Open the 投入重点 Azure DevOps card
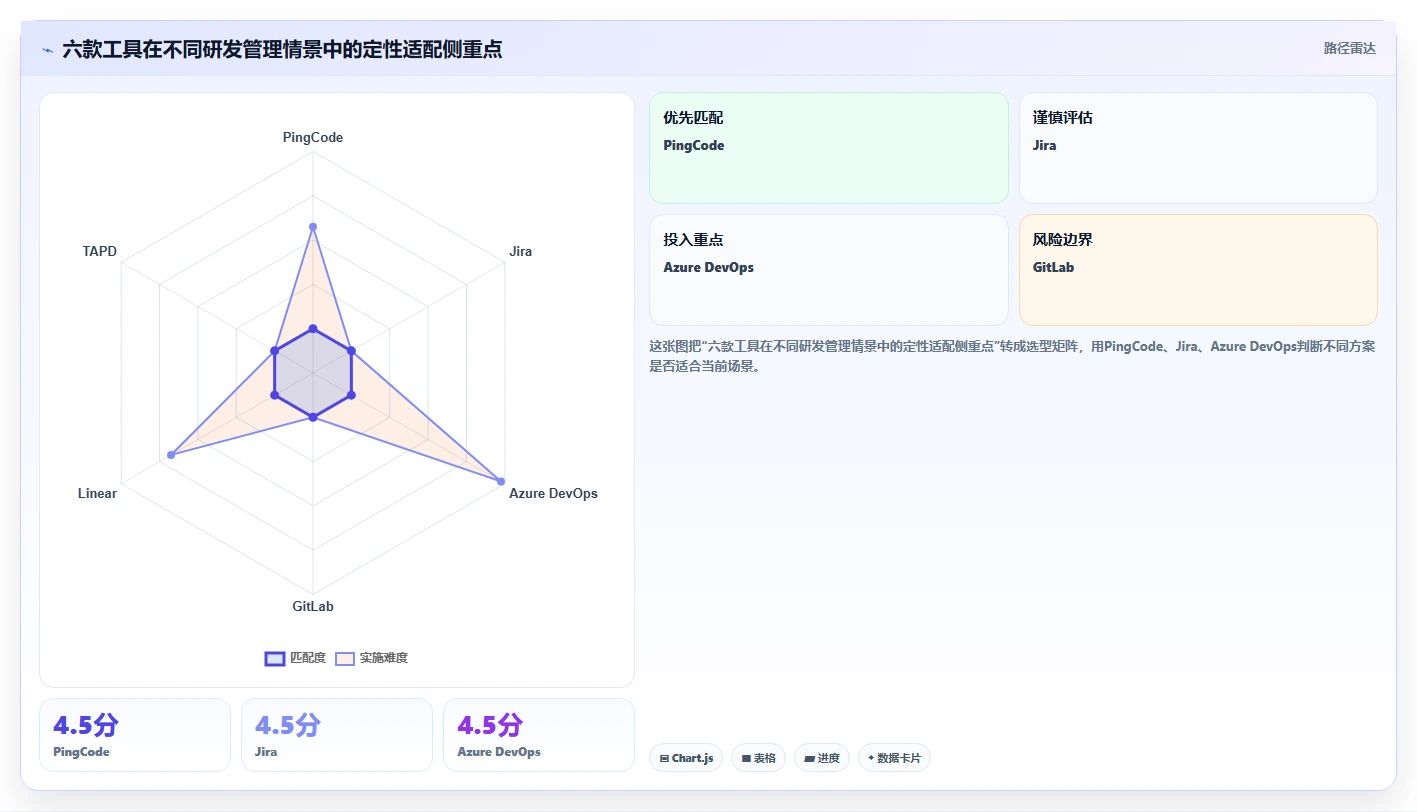This screenshot has height=812, width=1417. (828, 270)
